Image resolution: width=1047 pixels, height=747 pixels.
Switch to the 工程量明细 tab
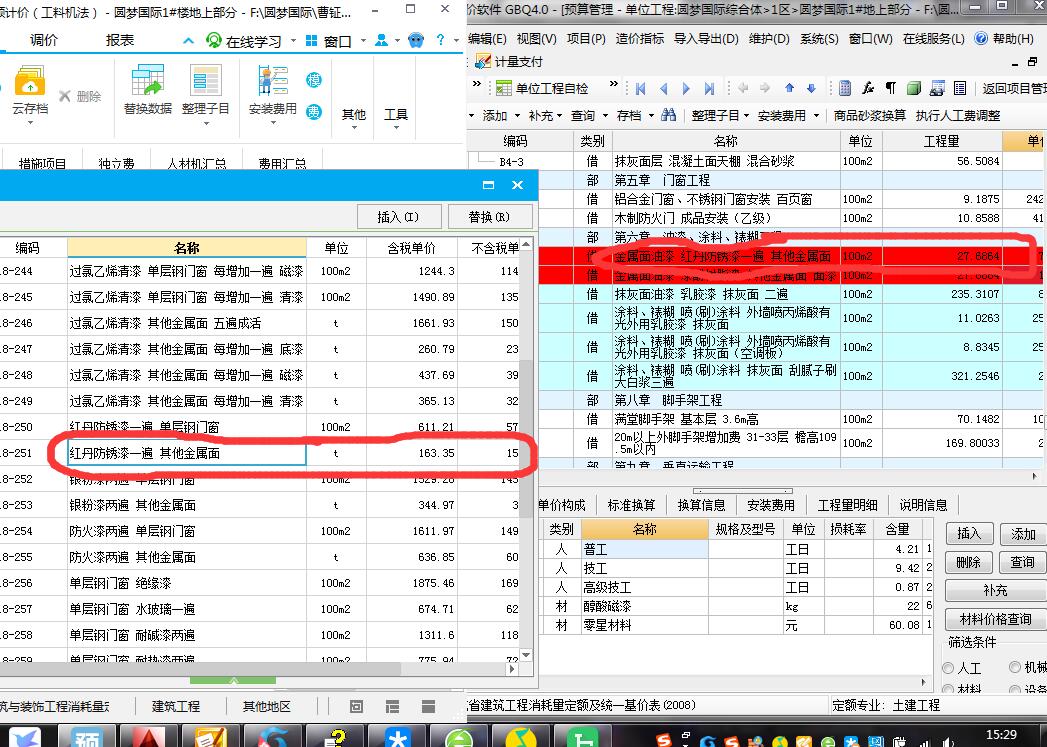[847, 505]
